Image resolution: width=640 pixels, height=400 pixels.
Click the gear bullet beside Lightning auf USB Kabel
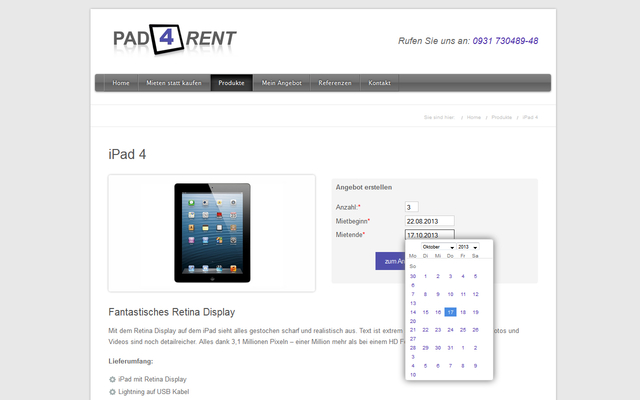pyautogui.click(x=112, y=392)
